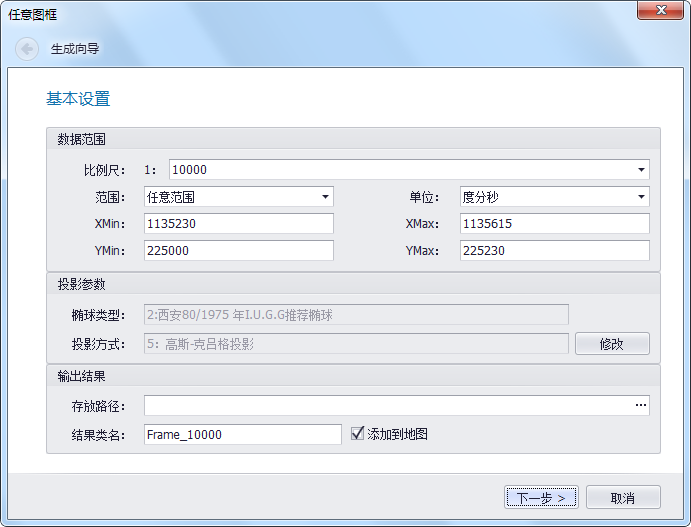Cancel the wizard with 取消
The height and width of the screenshot is (527, 691).
pyautogui.click(x=622, y=497)
